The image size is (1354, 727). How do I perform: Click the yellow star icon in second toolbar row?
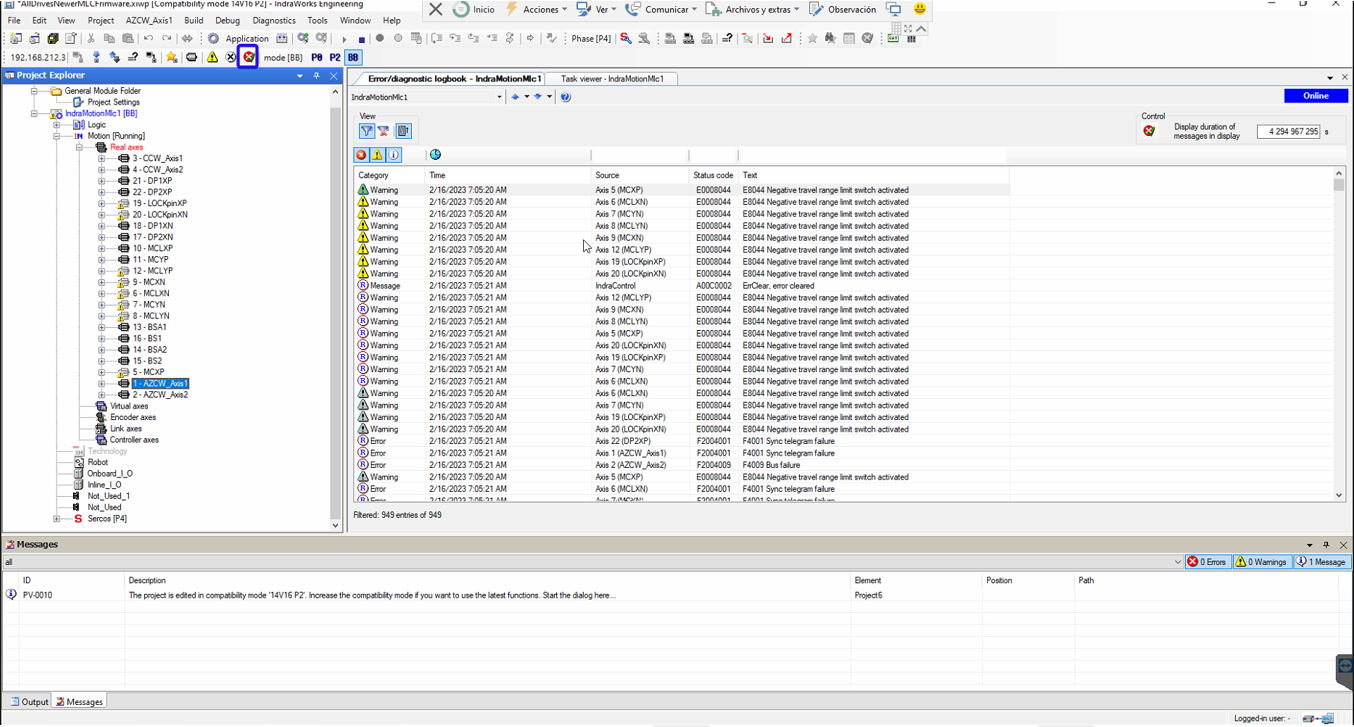172,57
